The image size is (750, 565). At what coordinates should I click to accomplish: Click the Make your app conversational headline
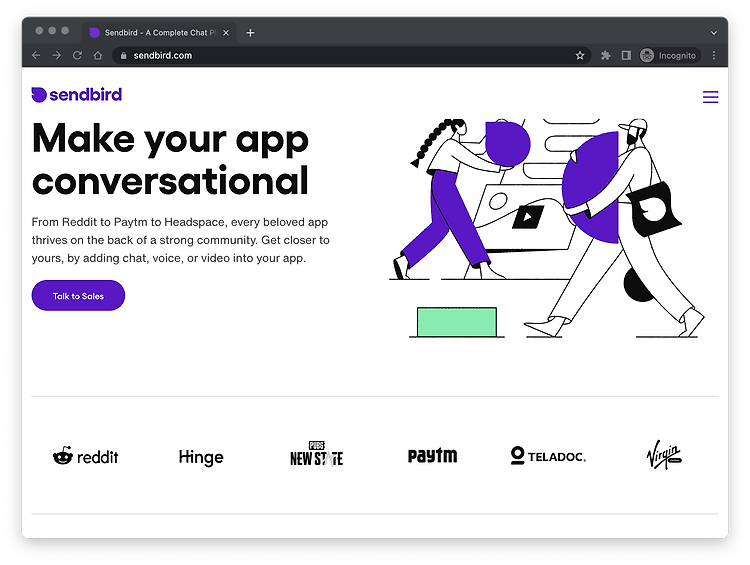pyautogui.click(x=170, y=159)
